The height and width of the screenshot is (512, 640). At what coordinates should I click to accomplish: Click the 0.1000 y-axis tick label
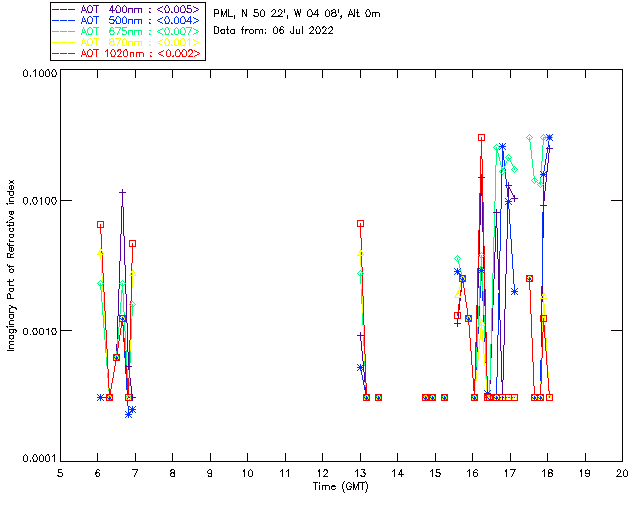(x=38, y=75)
